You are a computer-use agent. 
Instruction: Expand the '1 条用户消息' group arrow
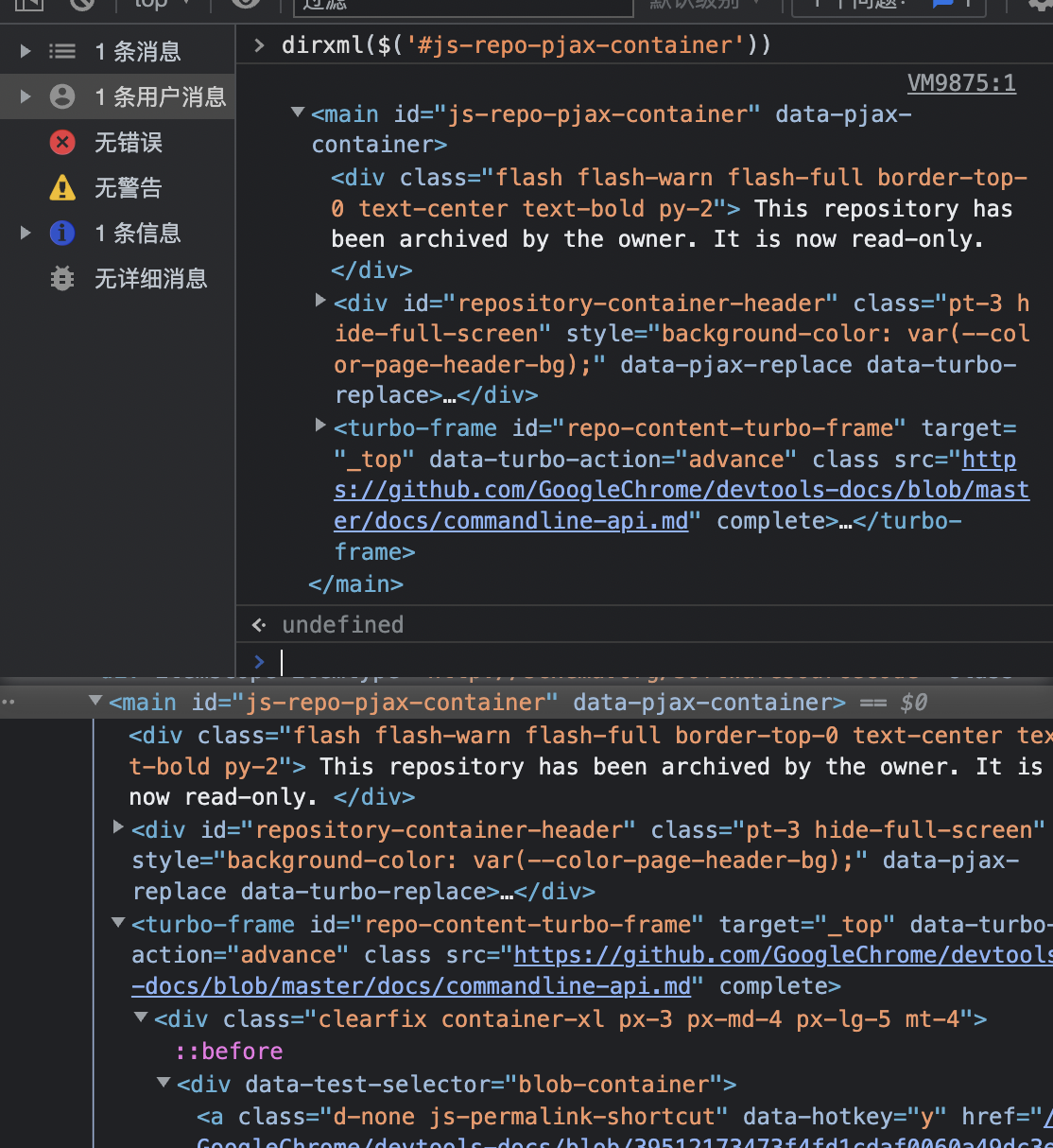point(26,96)
